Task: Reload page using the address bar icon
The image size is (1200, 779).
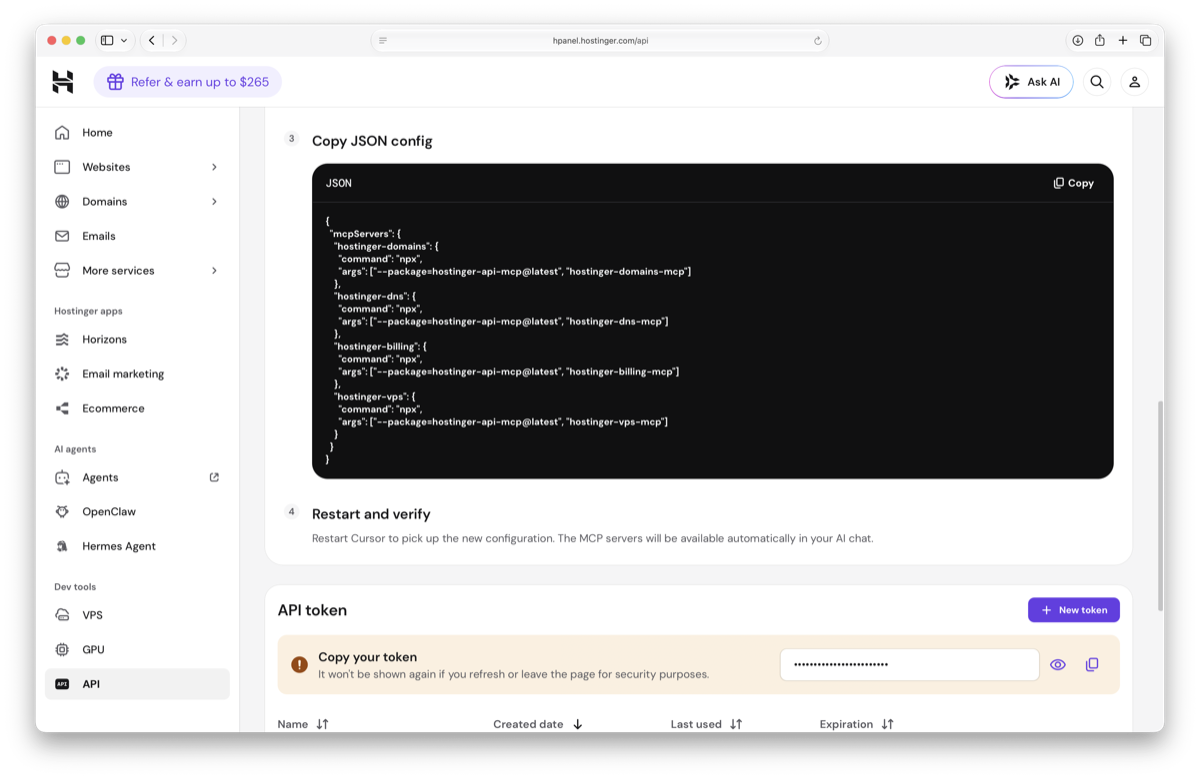Action: [818, 41]
